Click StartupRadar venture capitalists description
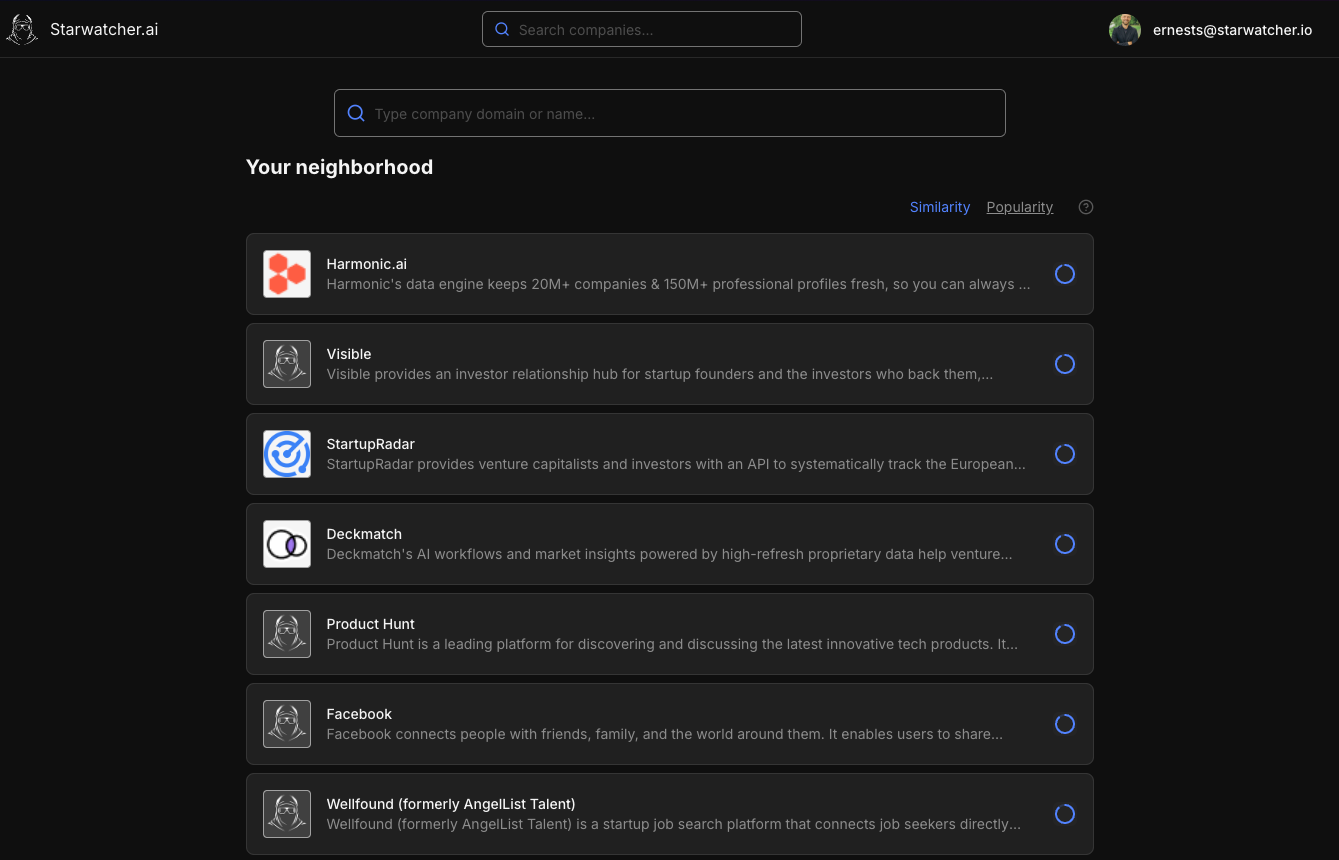The width and height of the screenshot is (1339, 860). 676,464
